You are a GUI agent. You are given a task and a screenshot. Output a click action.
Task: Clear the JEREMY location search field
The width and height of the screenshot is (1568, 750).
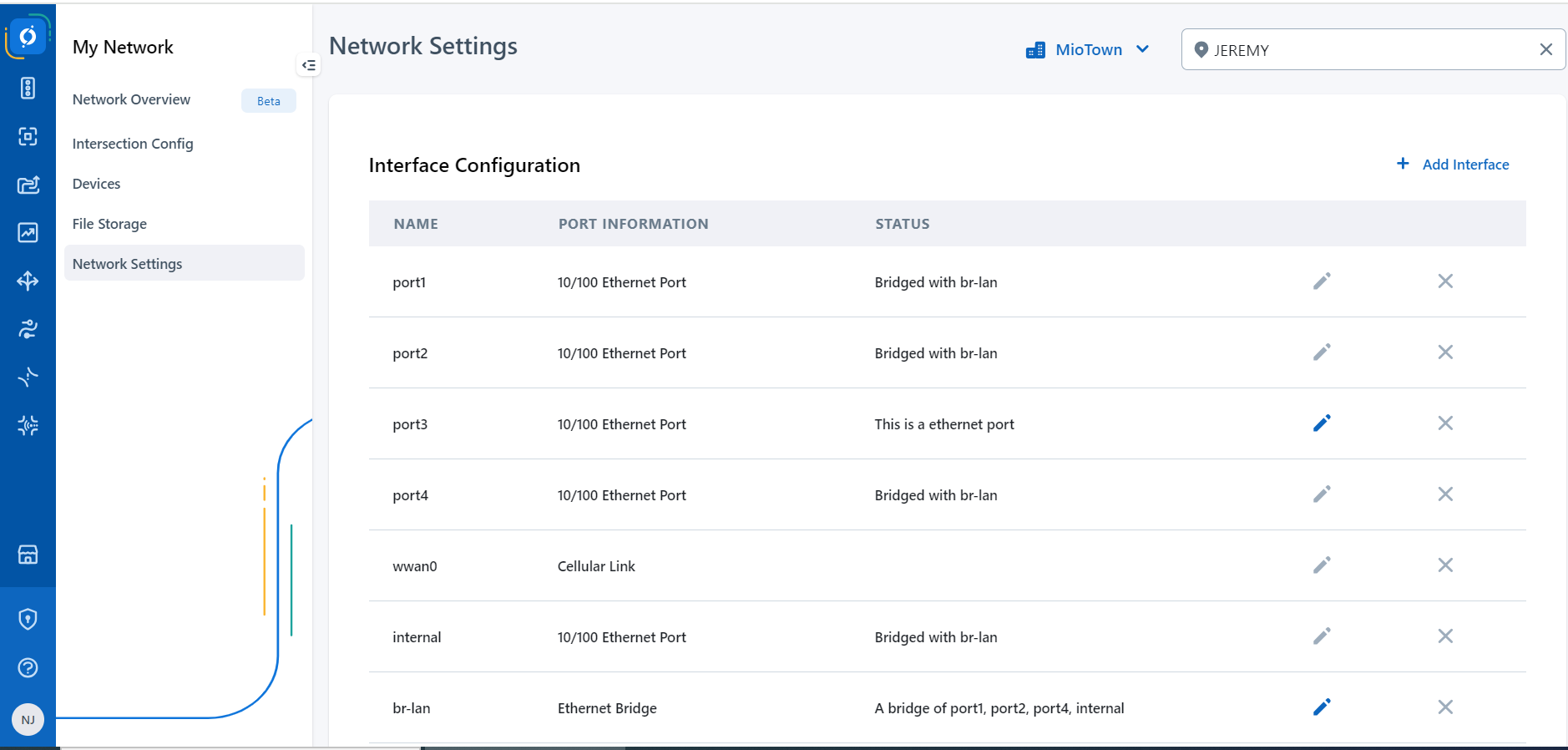(1545, 50)
